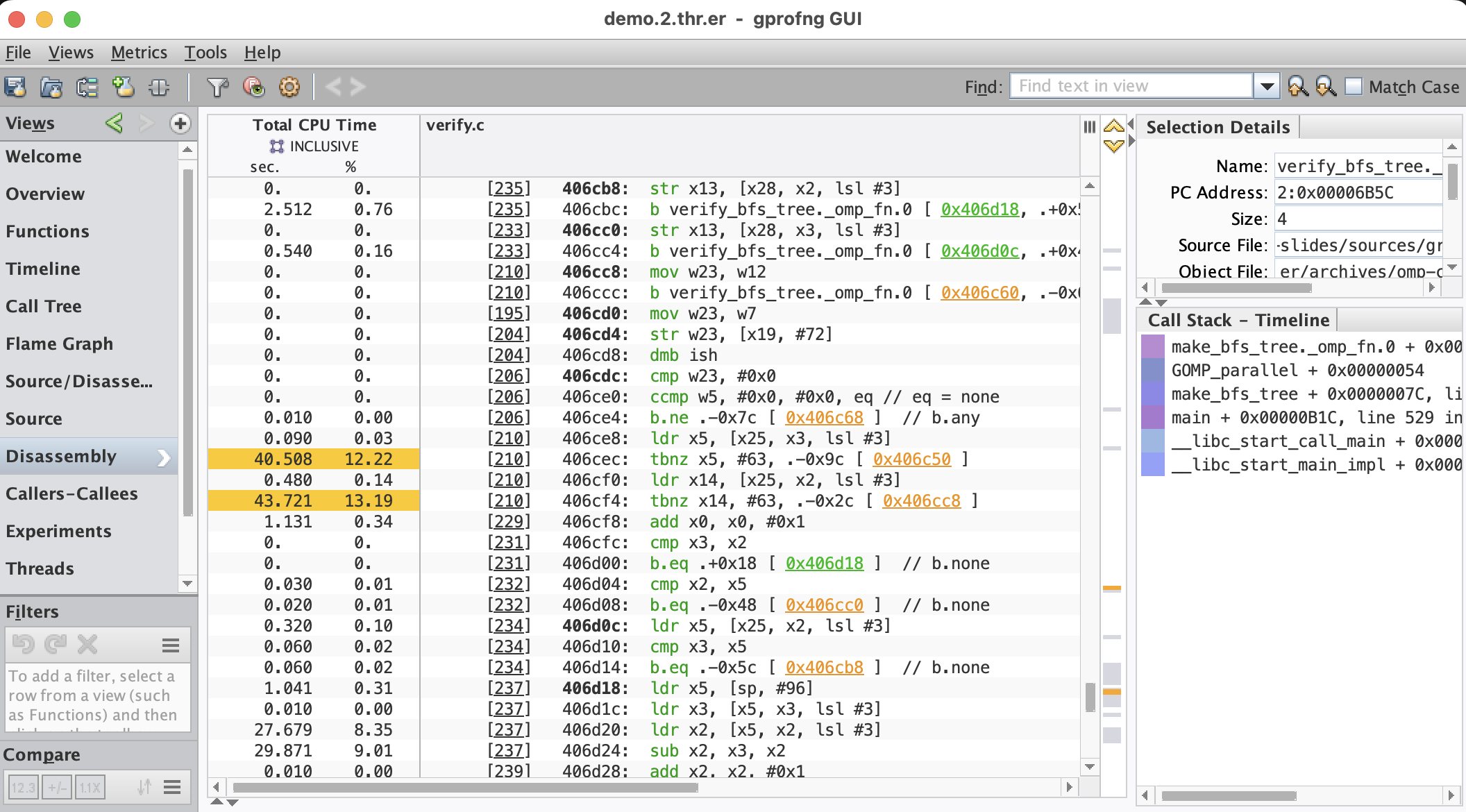The height and width of the screenshot is (812, 1466).
Task: Click the plus icon beside Views
Action: 180,124
